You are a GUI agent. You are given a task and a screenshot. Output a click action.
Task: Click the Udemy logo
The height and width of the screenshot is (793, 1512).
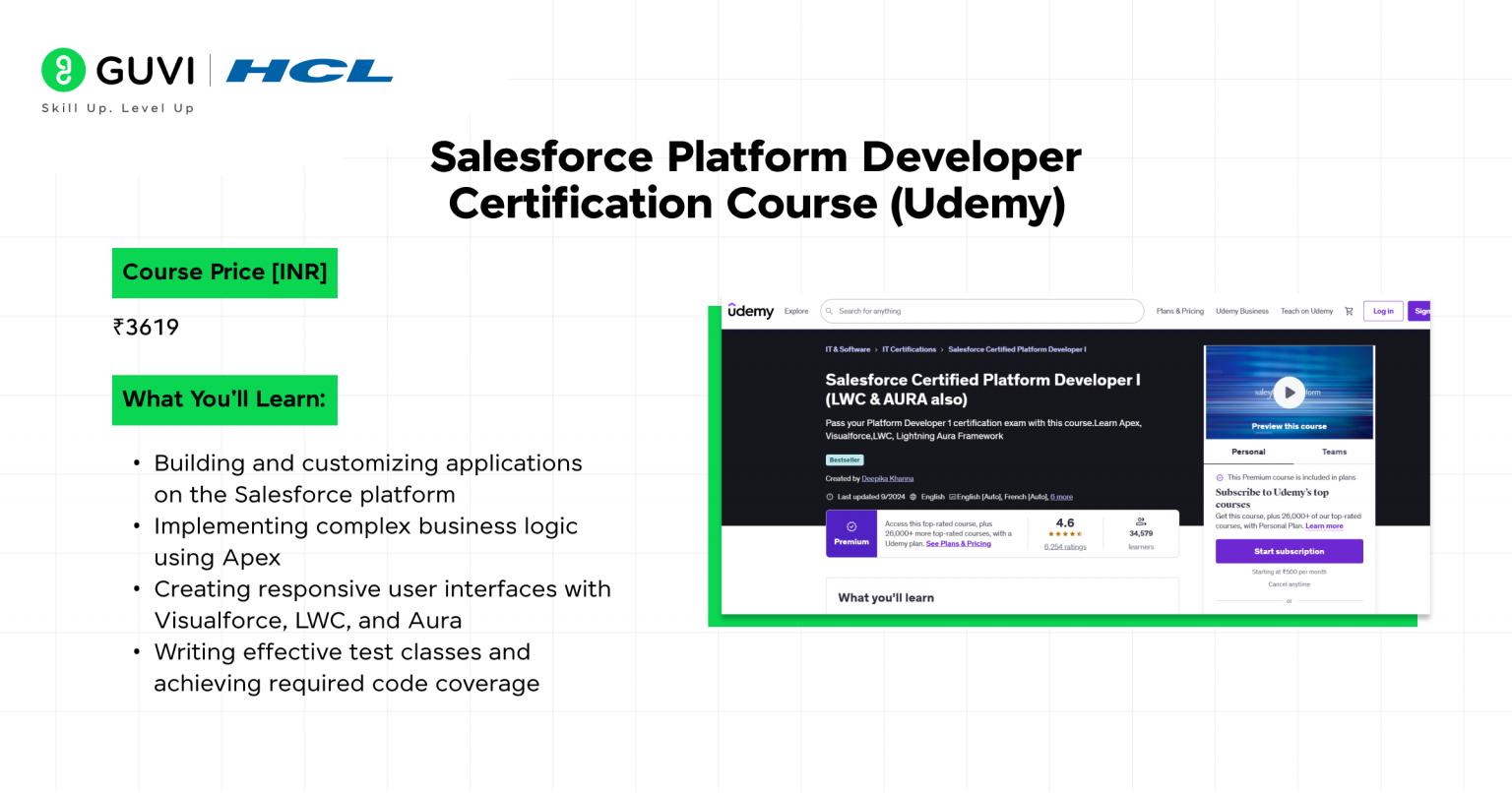751,311
